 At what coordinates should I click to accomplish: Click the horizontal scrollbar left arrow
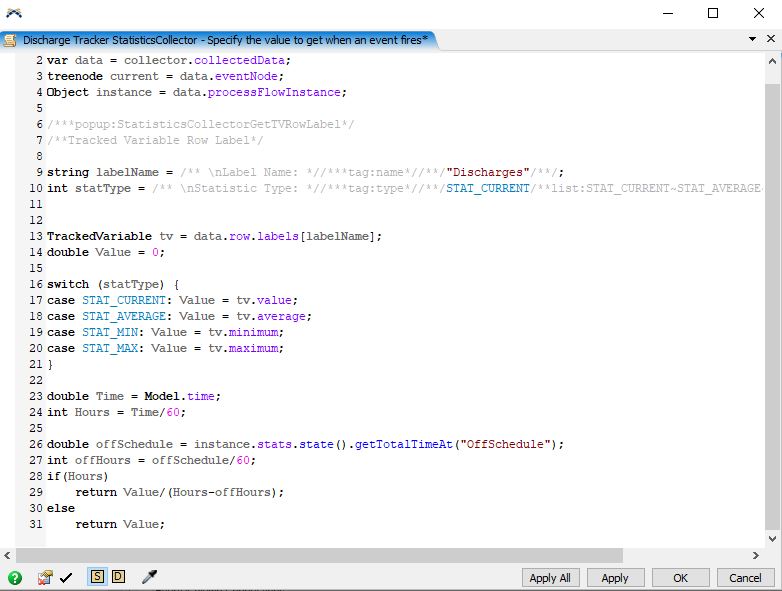(x=7, y=555)
